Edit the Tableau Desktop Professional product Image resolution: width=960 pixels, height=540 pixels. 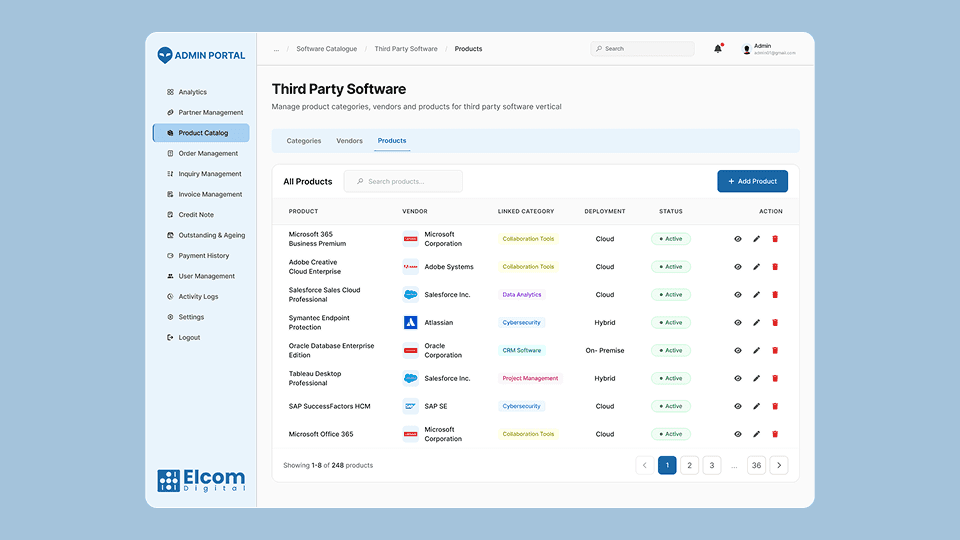756,378
